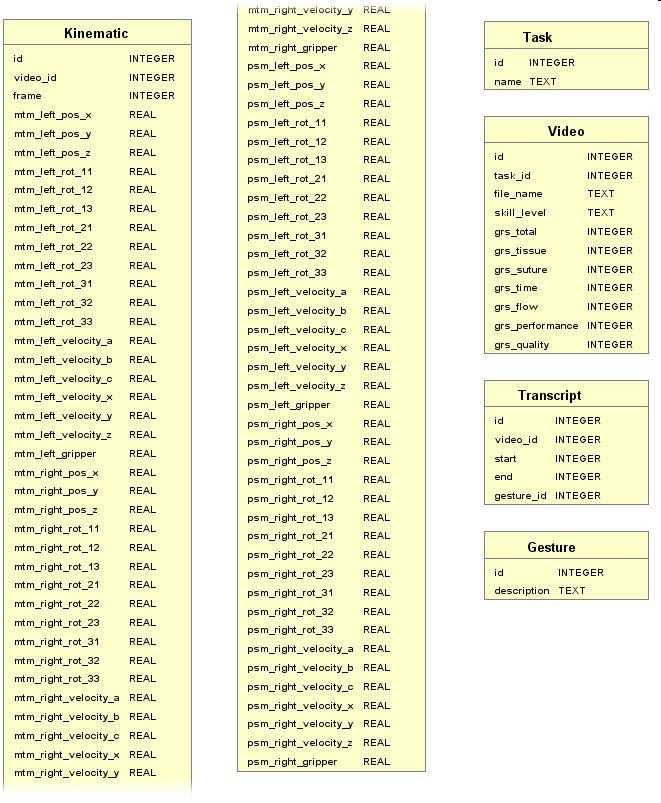
Task: Select the psm_left_pos_y field
Action: (x=331, y=84)
